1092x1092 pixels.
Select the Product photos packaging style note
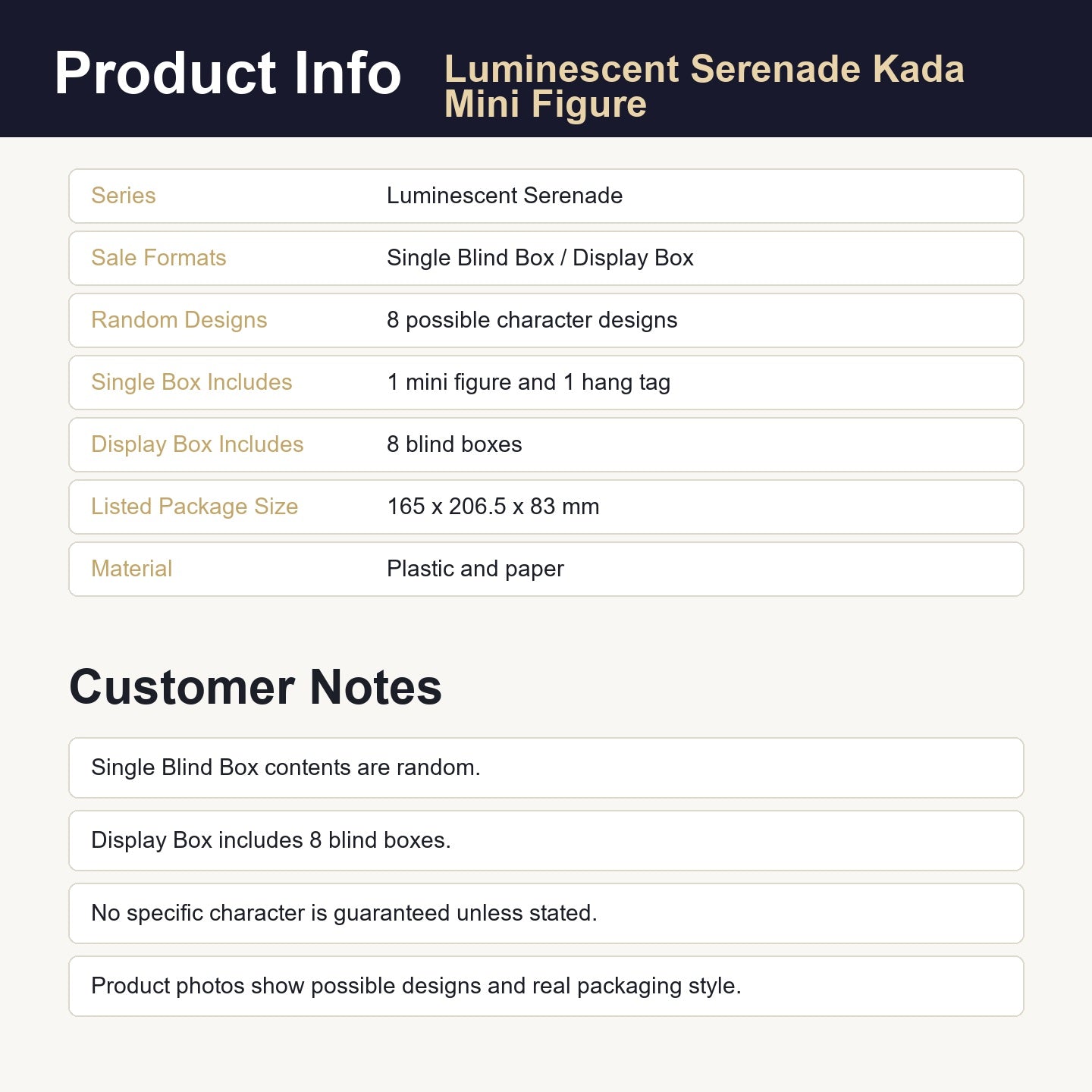(546, 986)
